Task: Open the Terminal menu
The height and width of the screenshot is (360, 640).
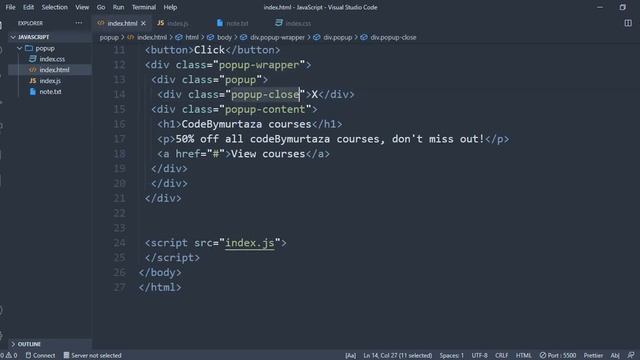Action: point(144,7)
